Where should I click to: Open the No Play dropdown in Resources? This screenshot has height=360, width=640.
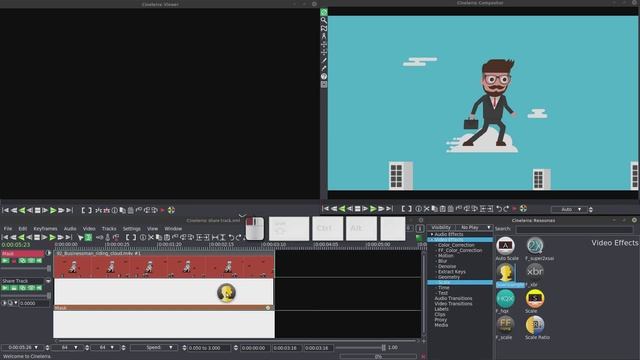[x=474, y=227]
